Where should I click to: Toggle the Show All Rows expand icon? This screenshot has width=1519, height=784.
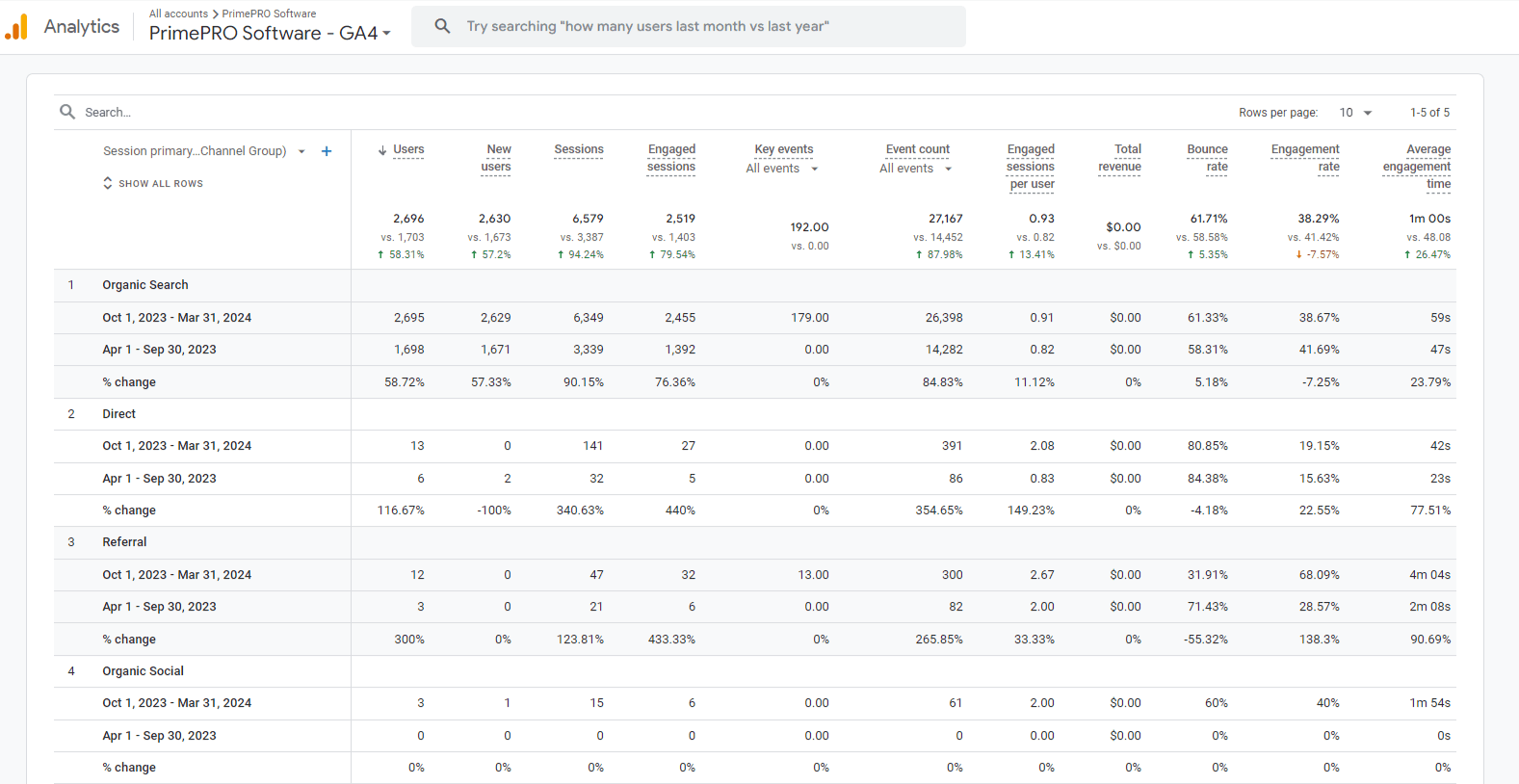click(108, 183)
